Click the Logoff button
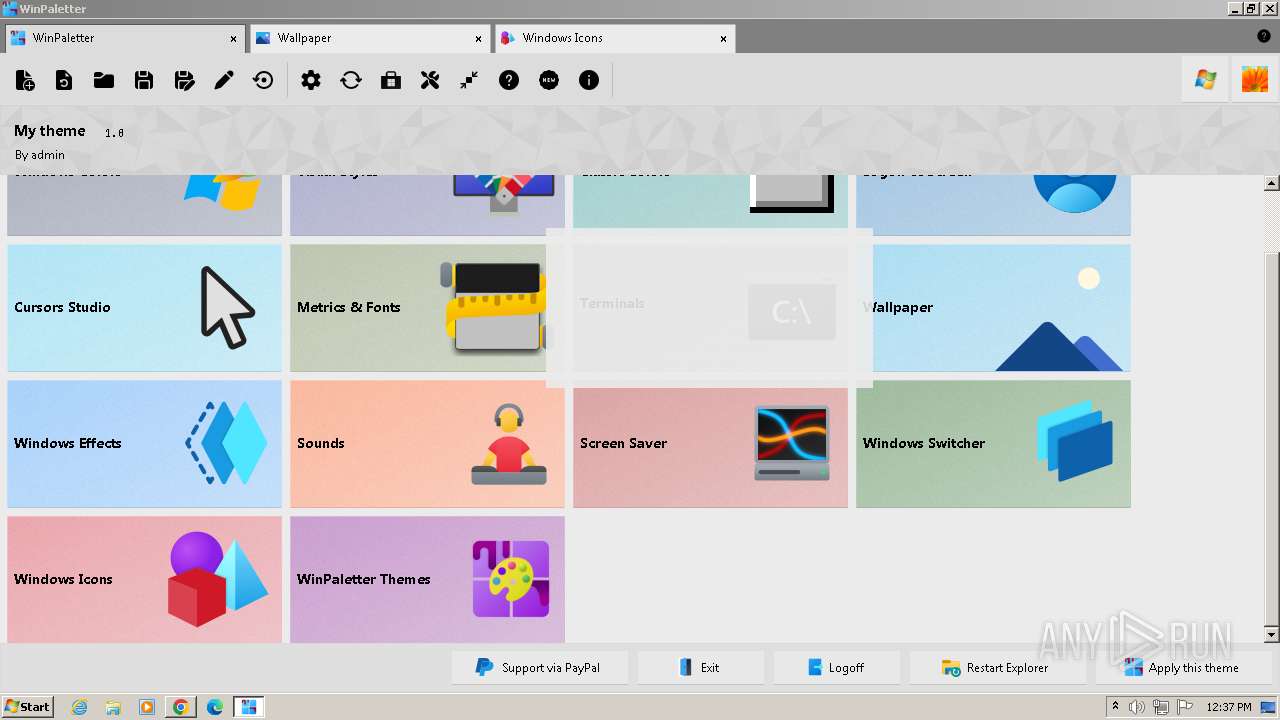1280x720 pixels. (837, 668)
